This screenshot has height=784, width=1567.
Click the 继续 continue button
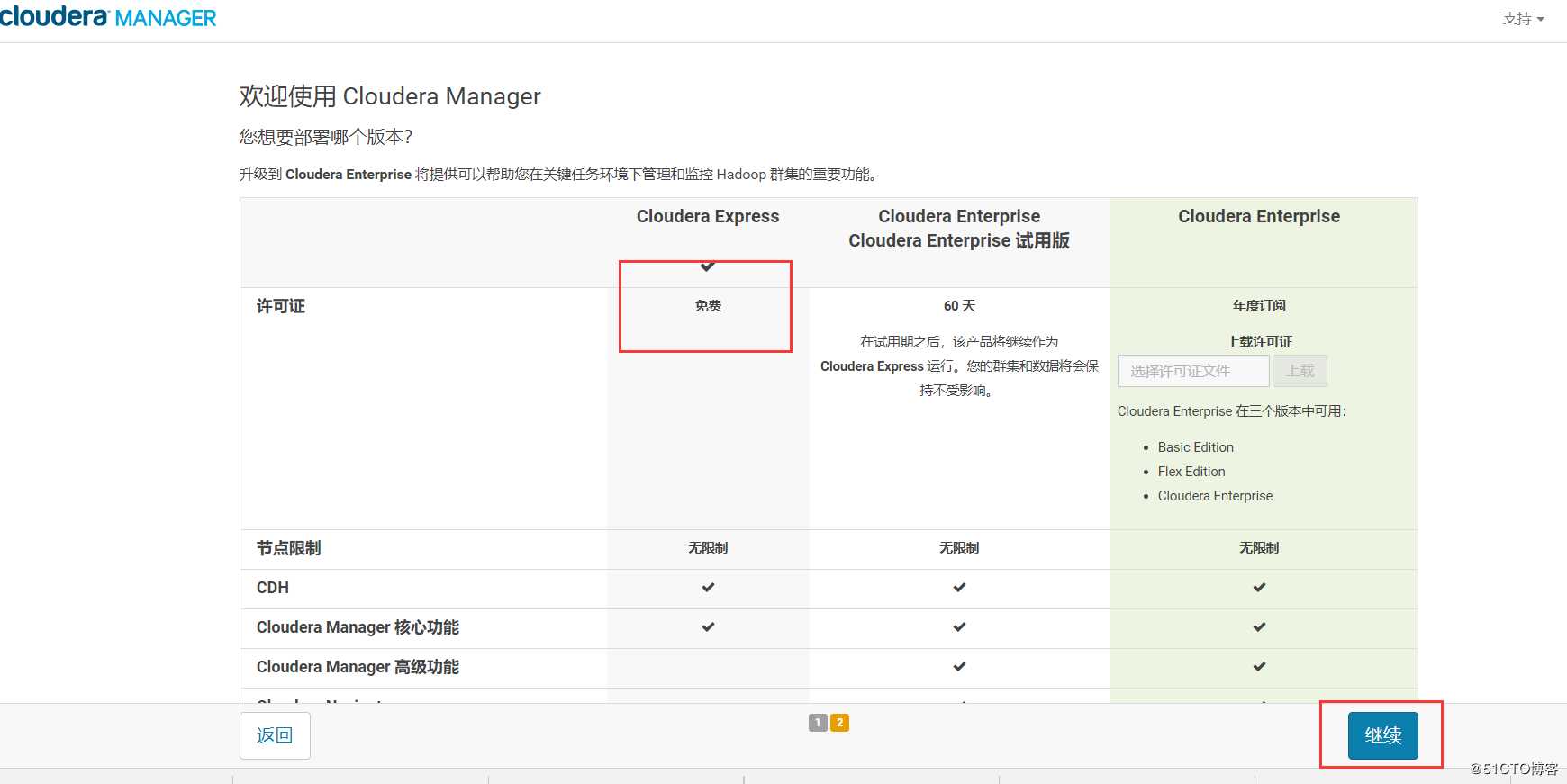(1382, 735)
